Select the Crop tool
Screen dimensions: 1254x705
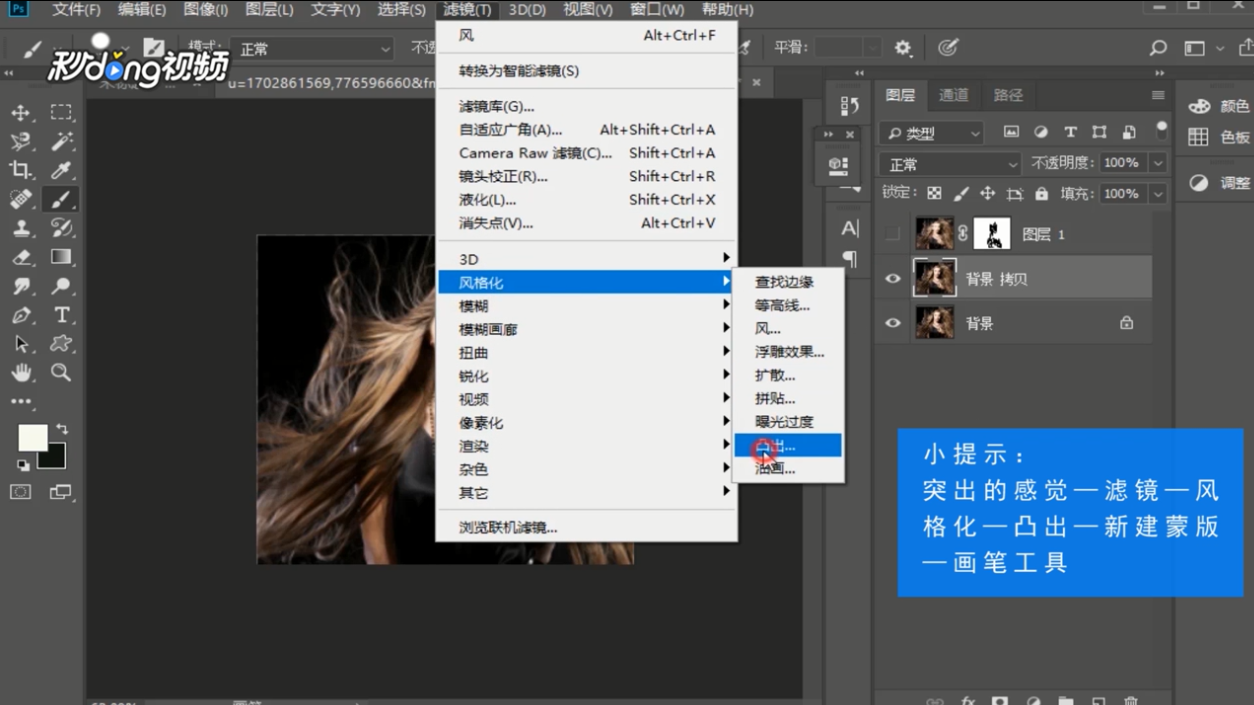21,171
